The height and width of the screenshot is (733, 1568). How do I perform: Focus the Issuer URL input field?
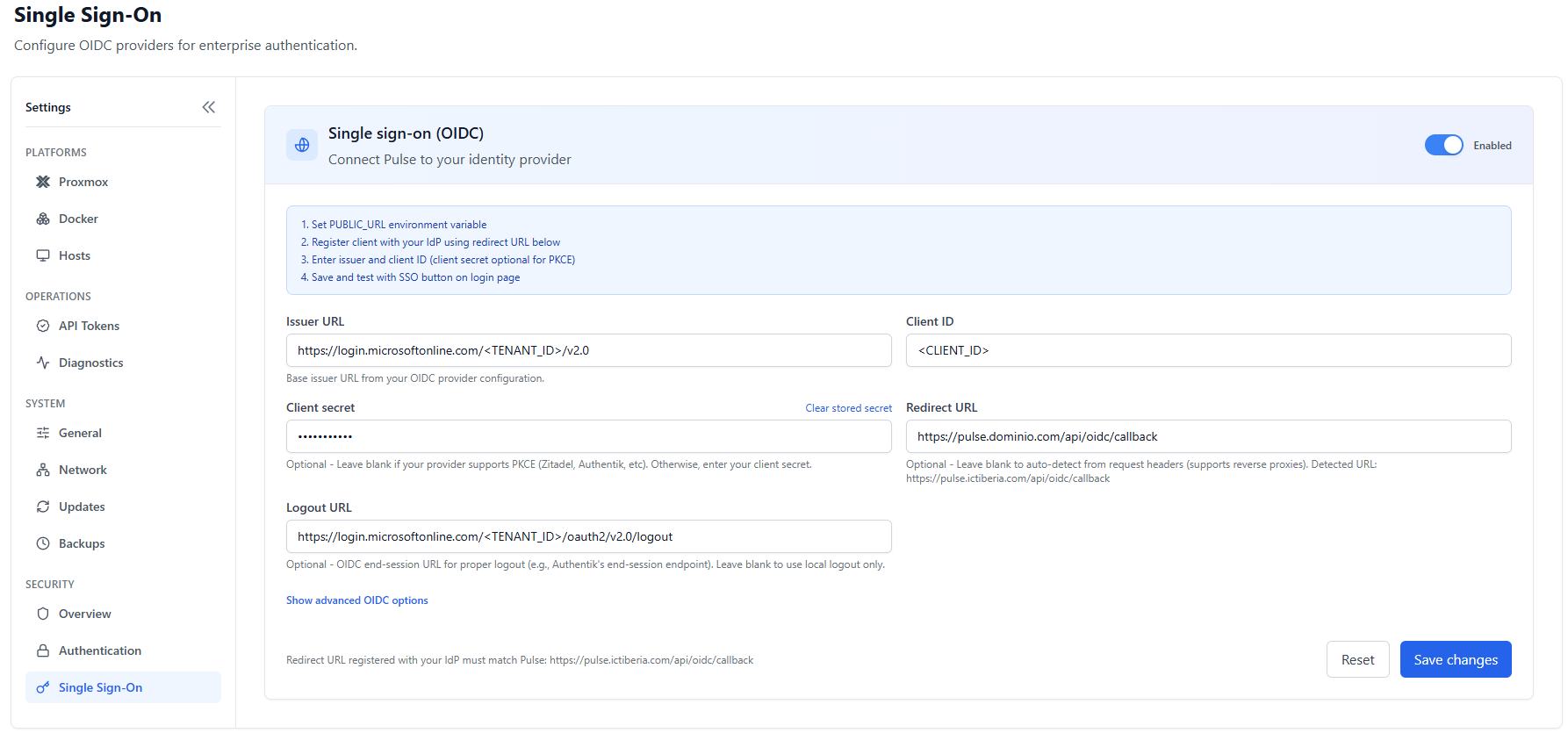point(588,350)
